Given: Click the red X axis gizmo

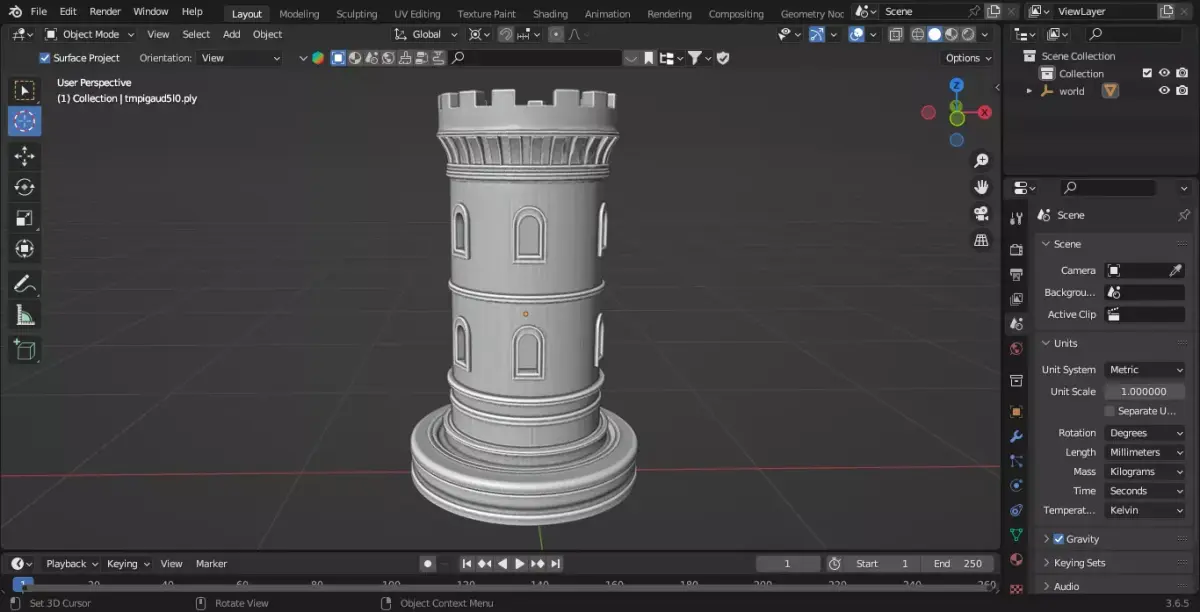Looking at the screenshot, I should pyautogui.click(x=985, y=112).
